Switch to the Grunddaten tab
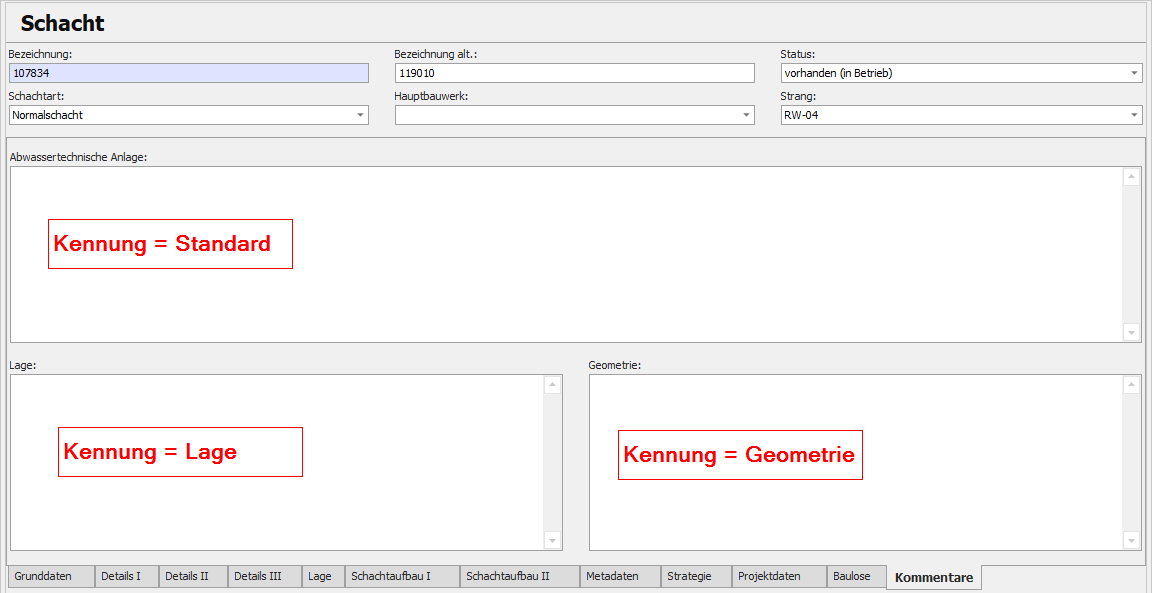Image resolution: width=1152 pixels, height=593 pixels. [43, 576]
